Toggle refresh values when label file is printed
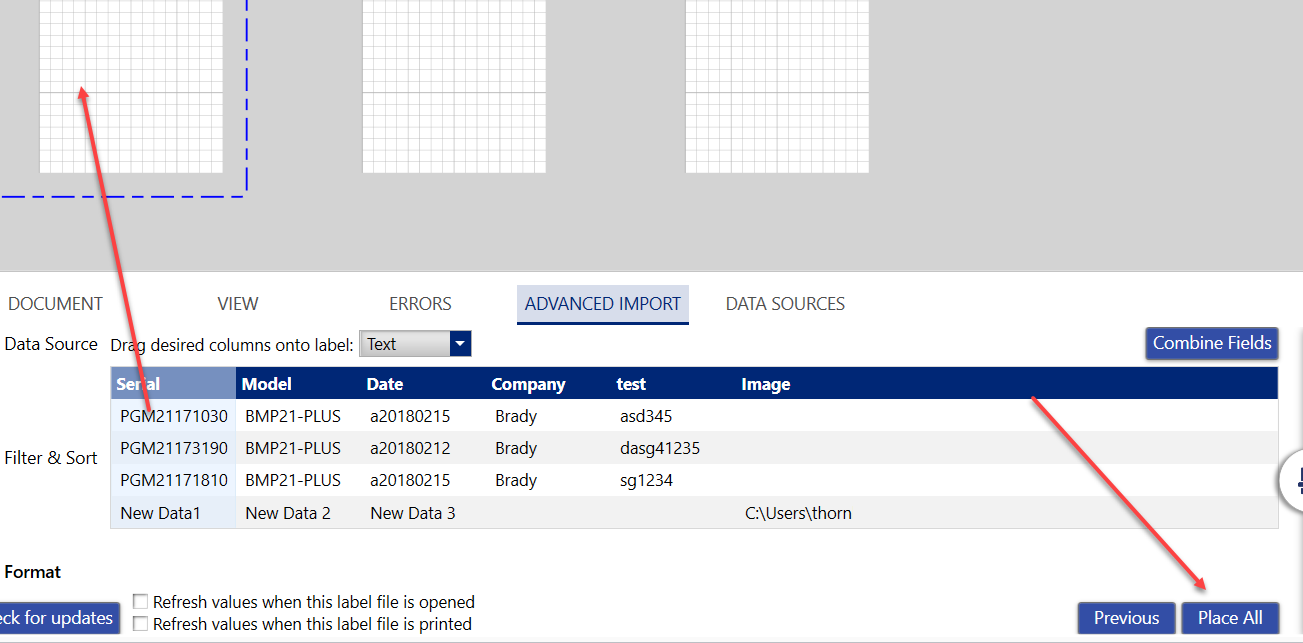This screenshot has width=1303, height=643. [x=141, y=624]
